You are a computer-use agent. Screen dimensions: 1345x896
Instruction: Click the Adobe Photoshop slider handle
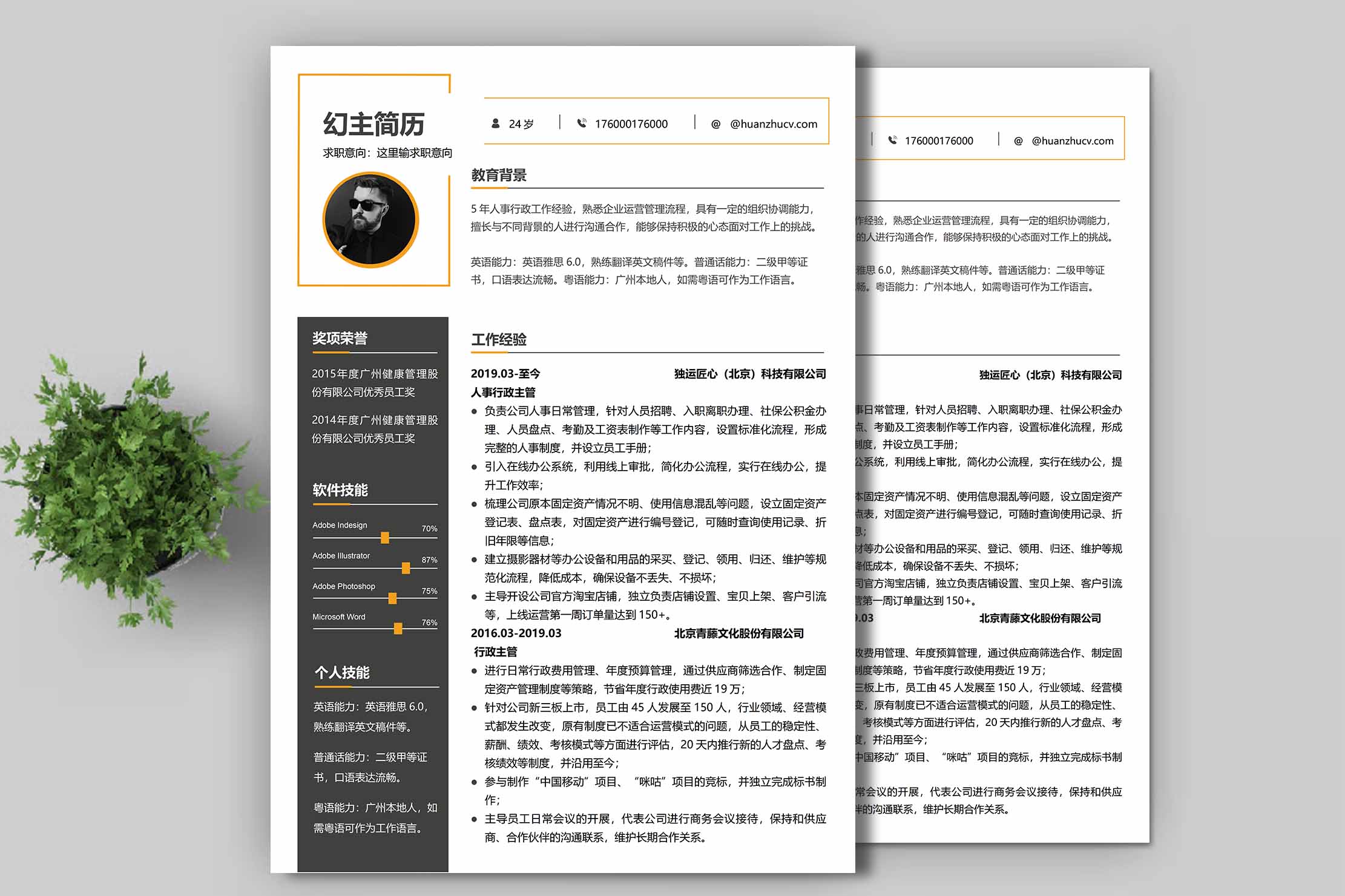(x=392, y=598)
